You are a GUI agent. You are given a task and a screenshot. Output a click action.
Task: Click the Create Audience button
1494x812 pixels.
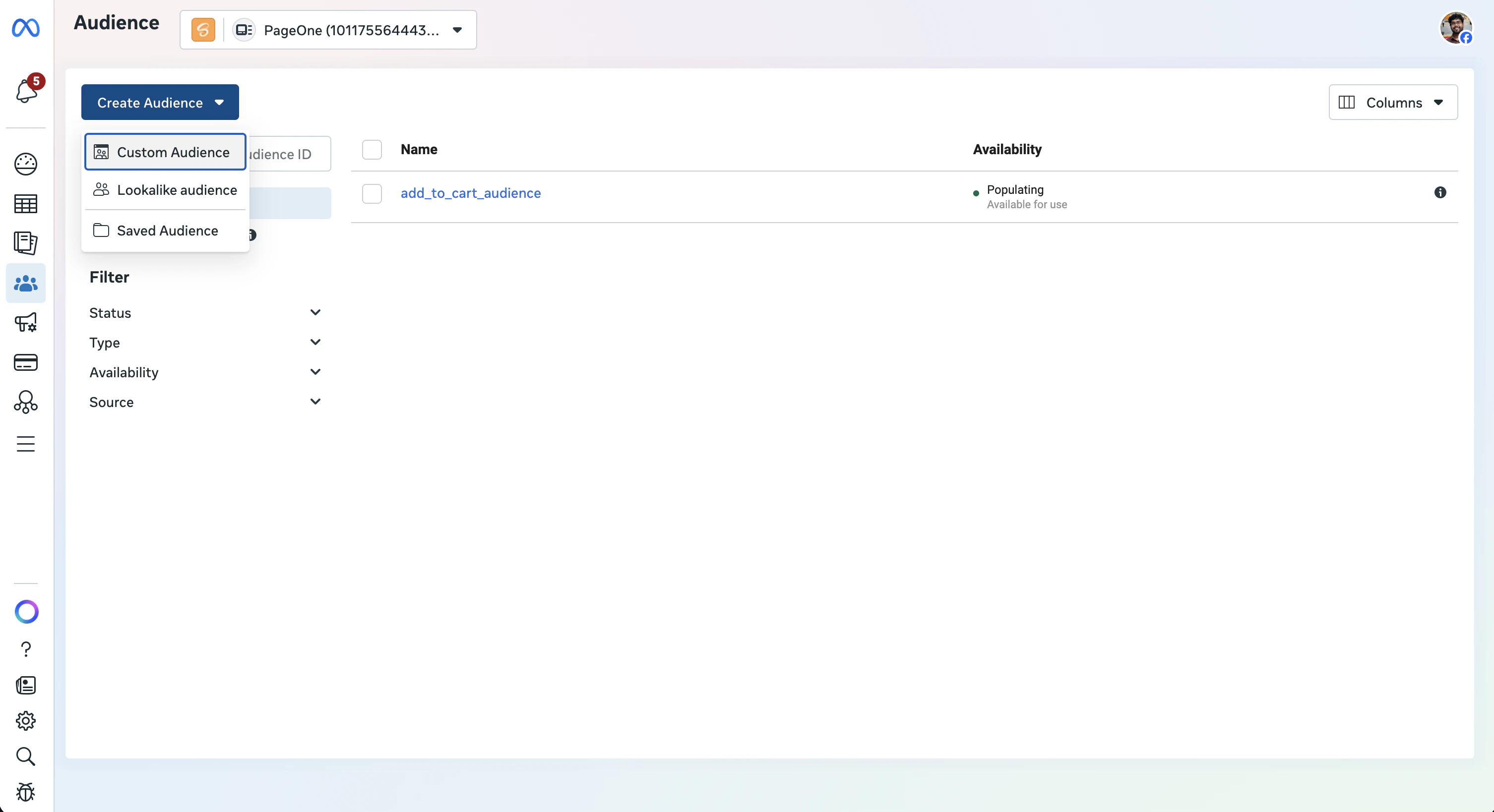pyautogui.click(x=160, y=103)
